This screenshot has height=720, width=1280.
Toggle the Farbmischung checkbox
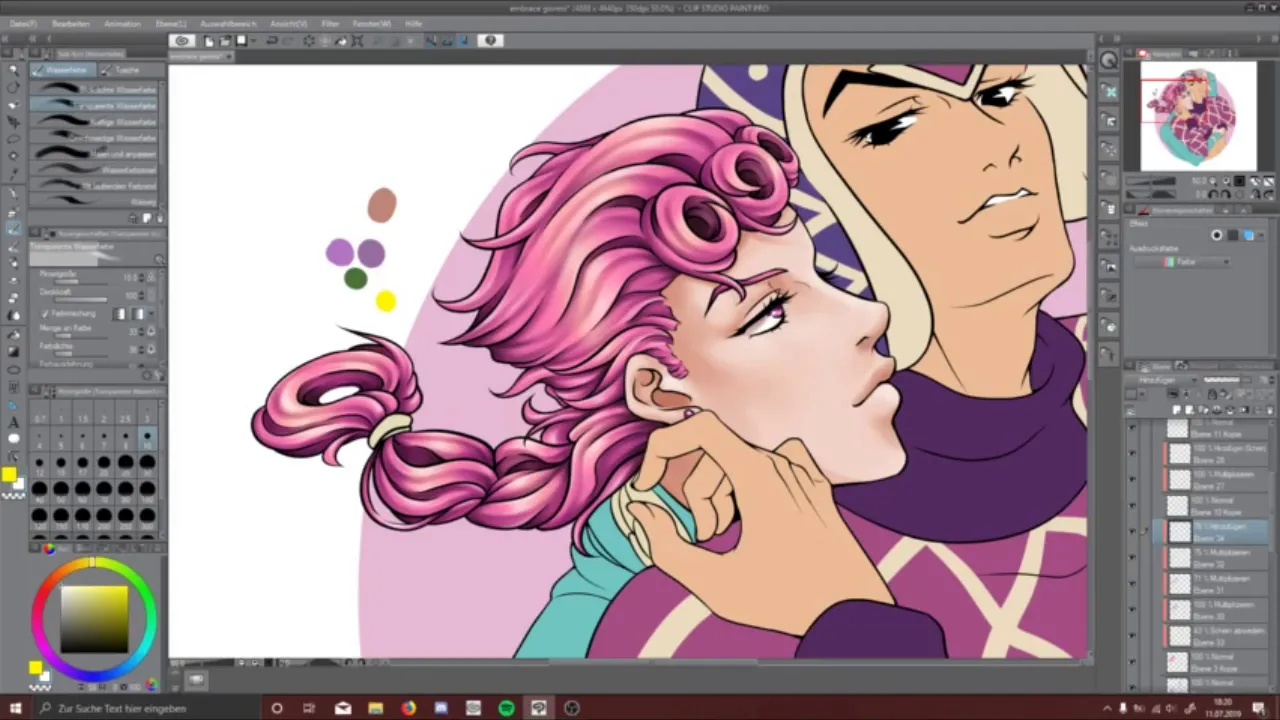pos(45,313)
